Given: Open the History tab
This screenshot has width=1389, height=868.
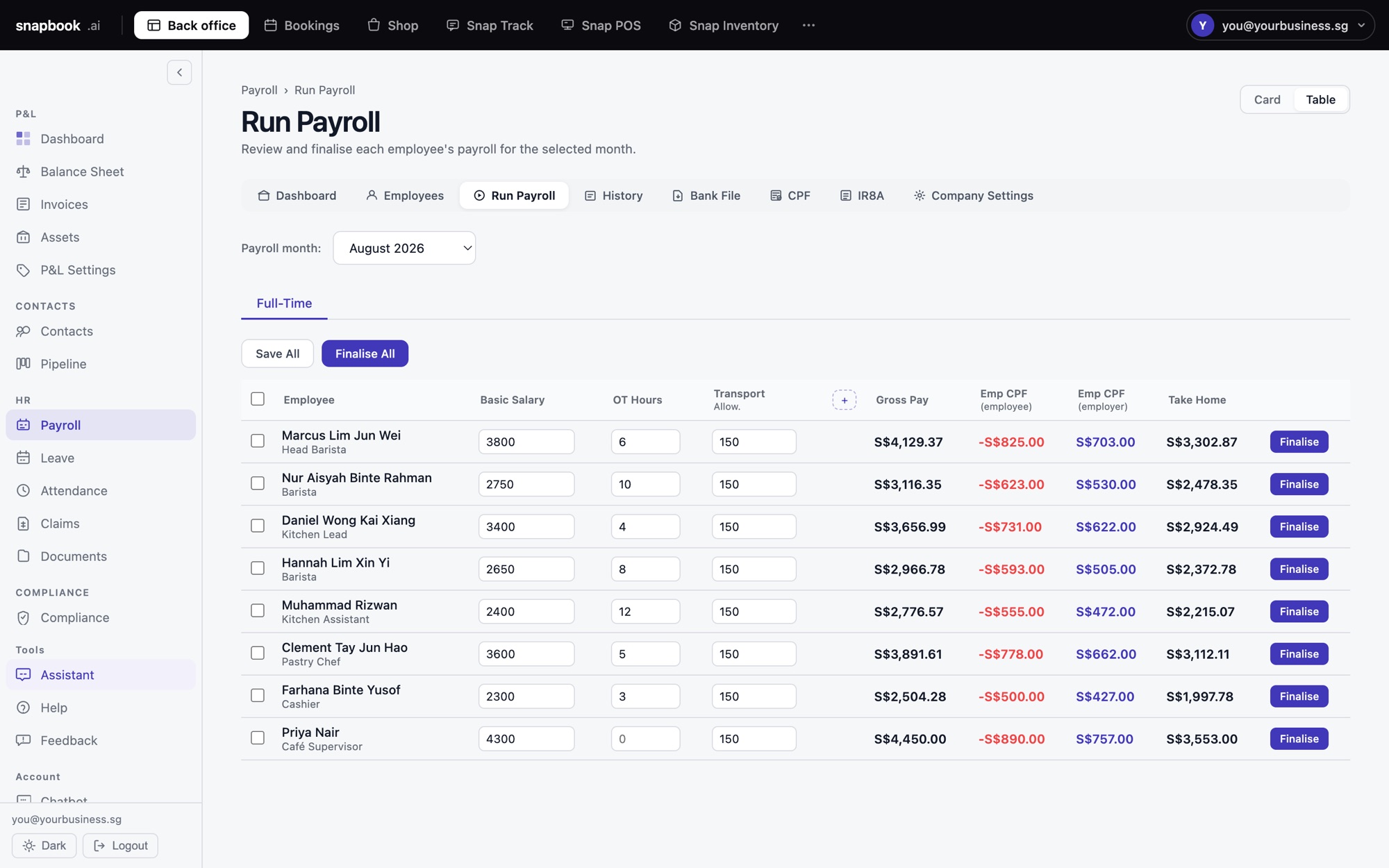Looking at the screenshot, I should [x=614, y=195].
